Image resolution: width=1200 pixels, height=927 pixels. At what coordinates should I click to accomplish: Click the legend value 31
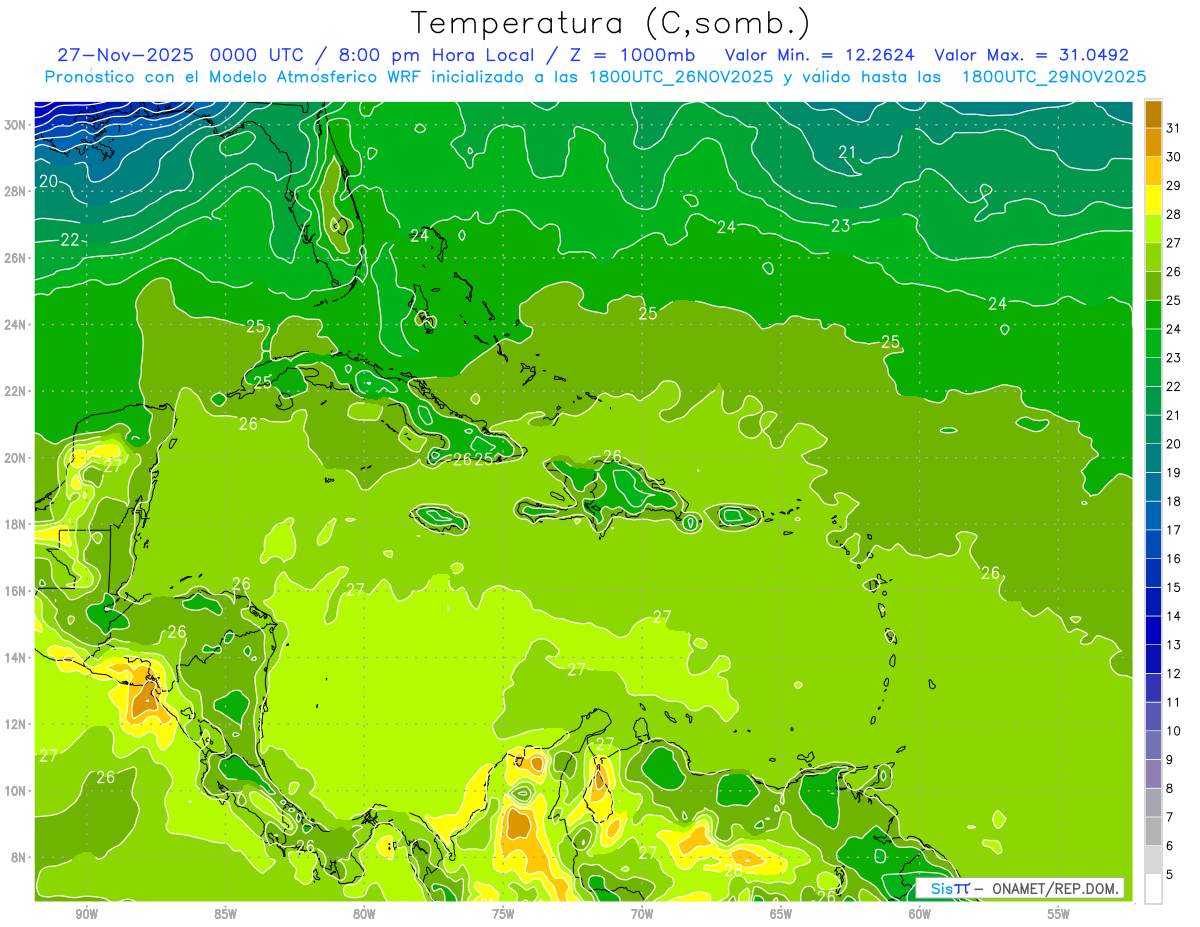tap(1174, 127)
